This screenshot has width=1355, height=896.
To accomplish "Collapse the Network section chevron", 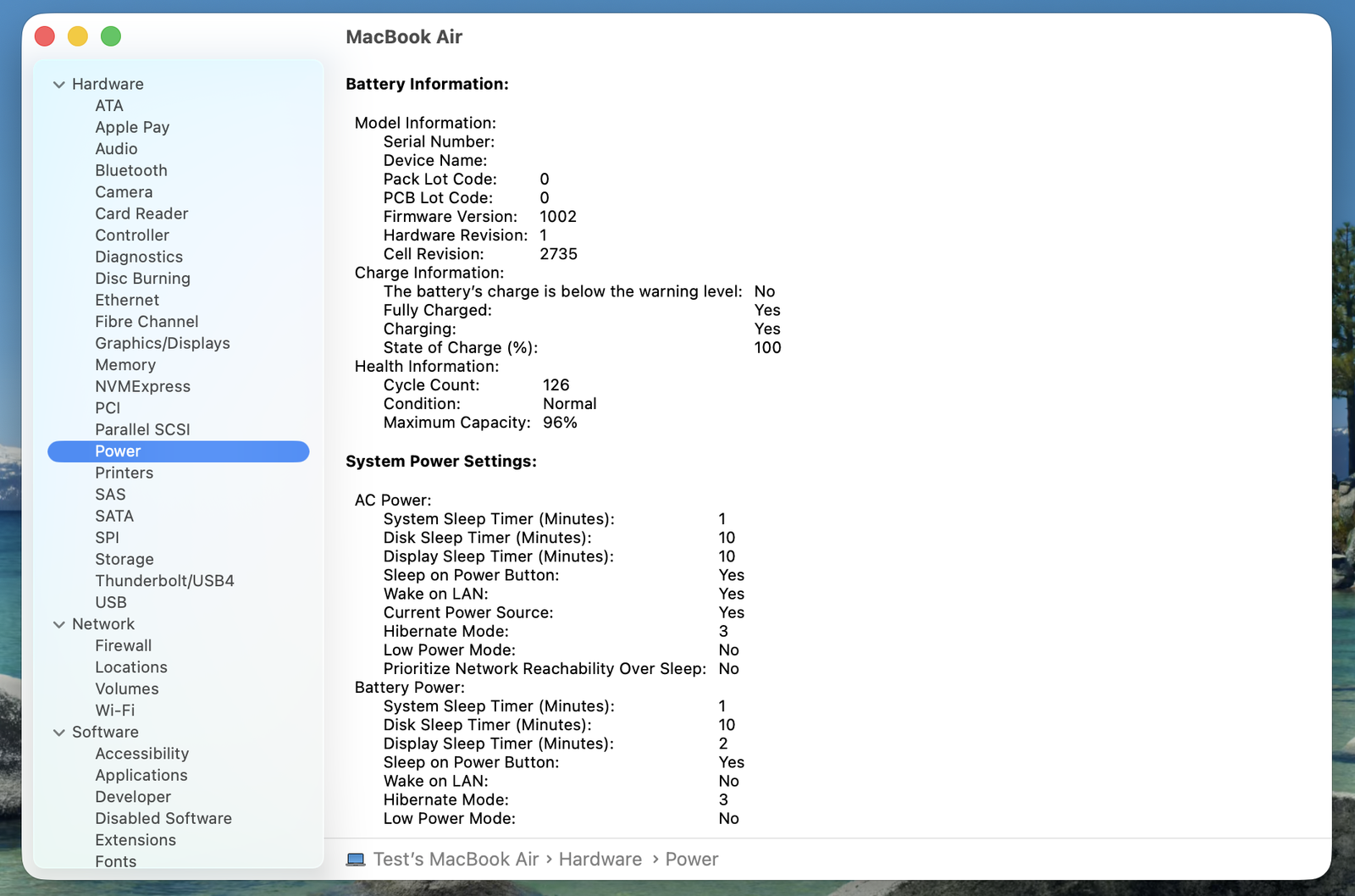I will 59,625.
